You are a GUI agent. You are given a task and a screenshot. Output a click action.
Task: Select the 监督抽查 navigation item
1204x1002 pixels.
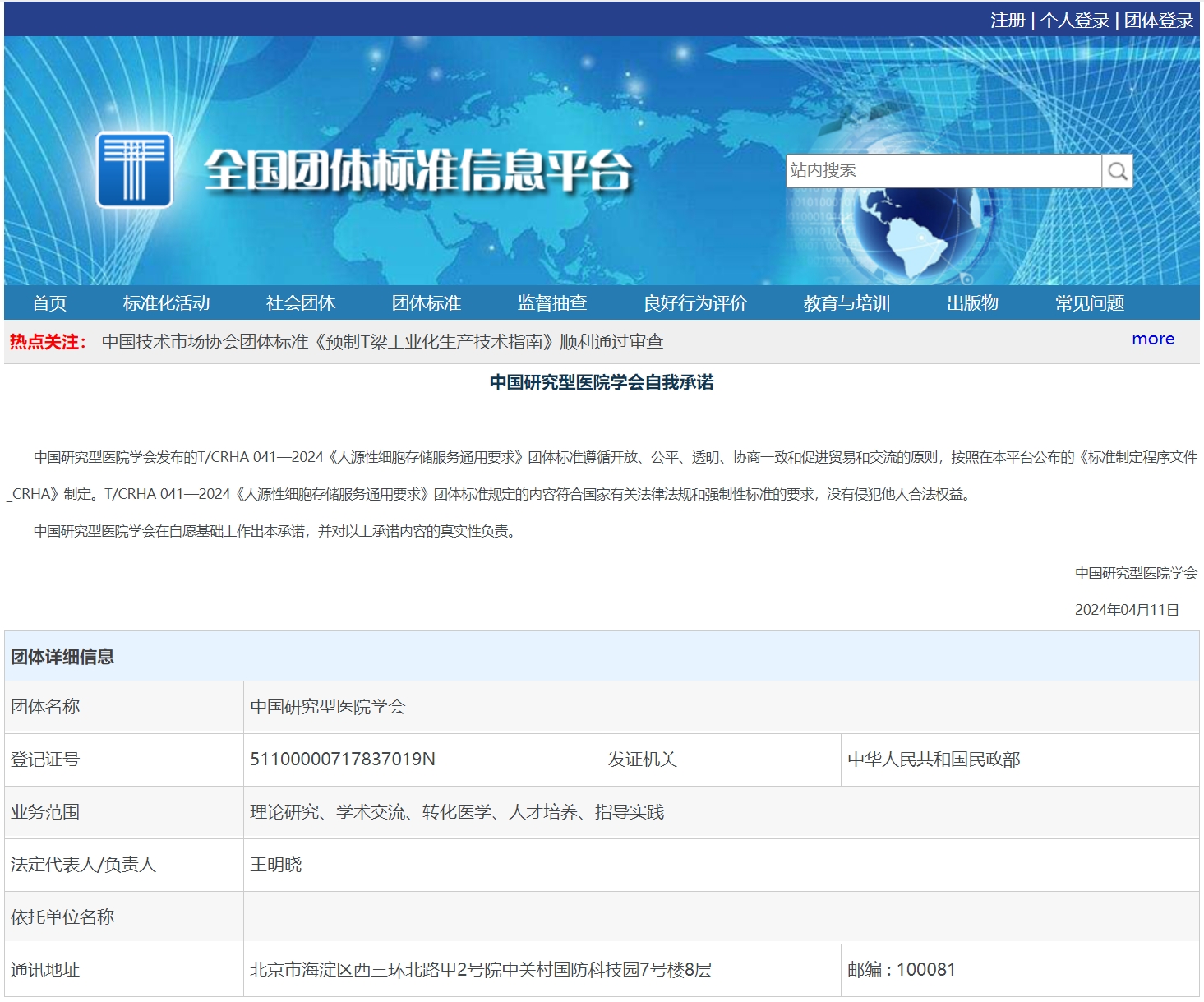coord(554,302)
